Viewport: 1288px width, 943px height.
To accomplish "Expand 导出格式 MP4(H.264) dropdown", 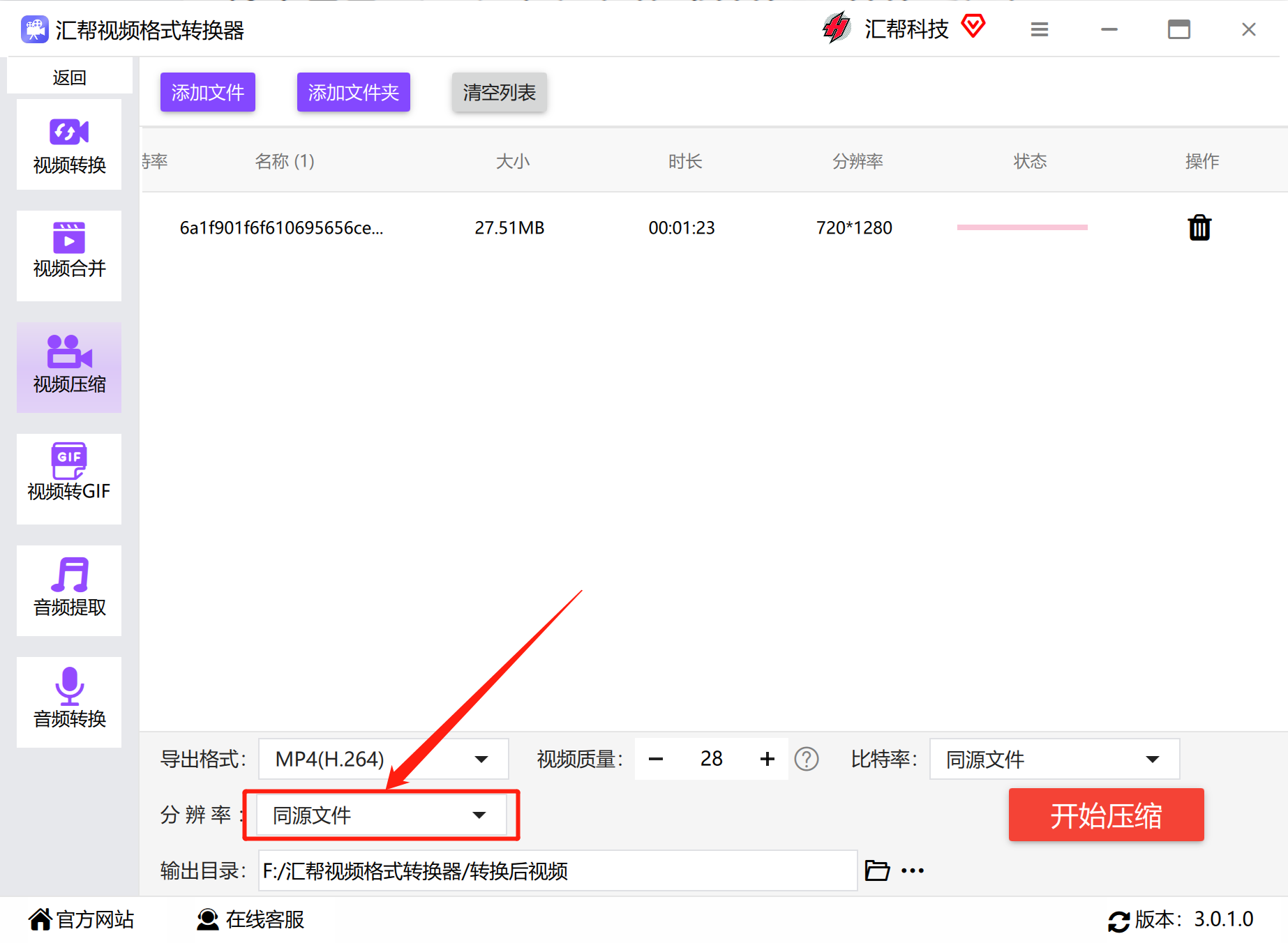I will point(383,759).
